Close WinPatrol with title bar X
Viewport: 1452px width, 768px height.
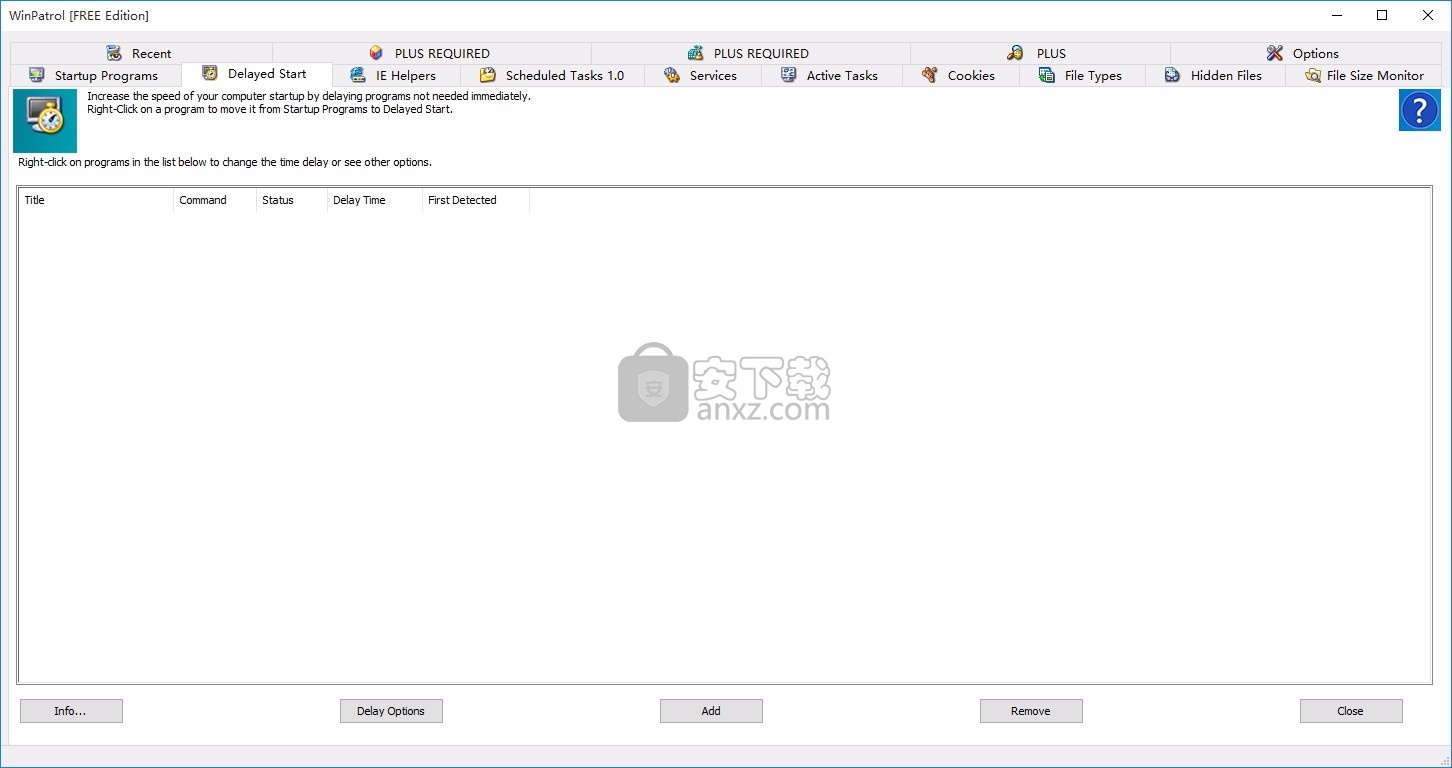click(x=1428, y=15)
